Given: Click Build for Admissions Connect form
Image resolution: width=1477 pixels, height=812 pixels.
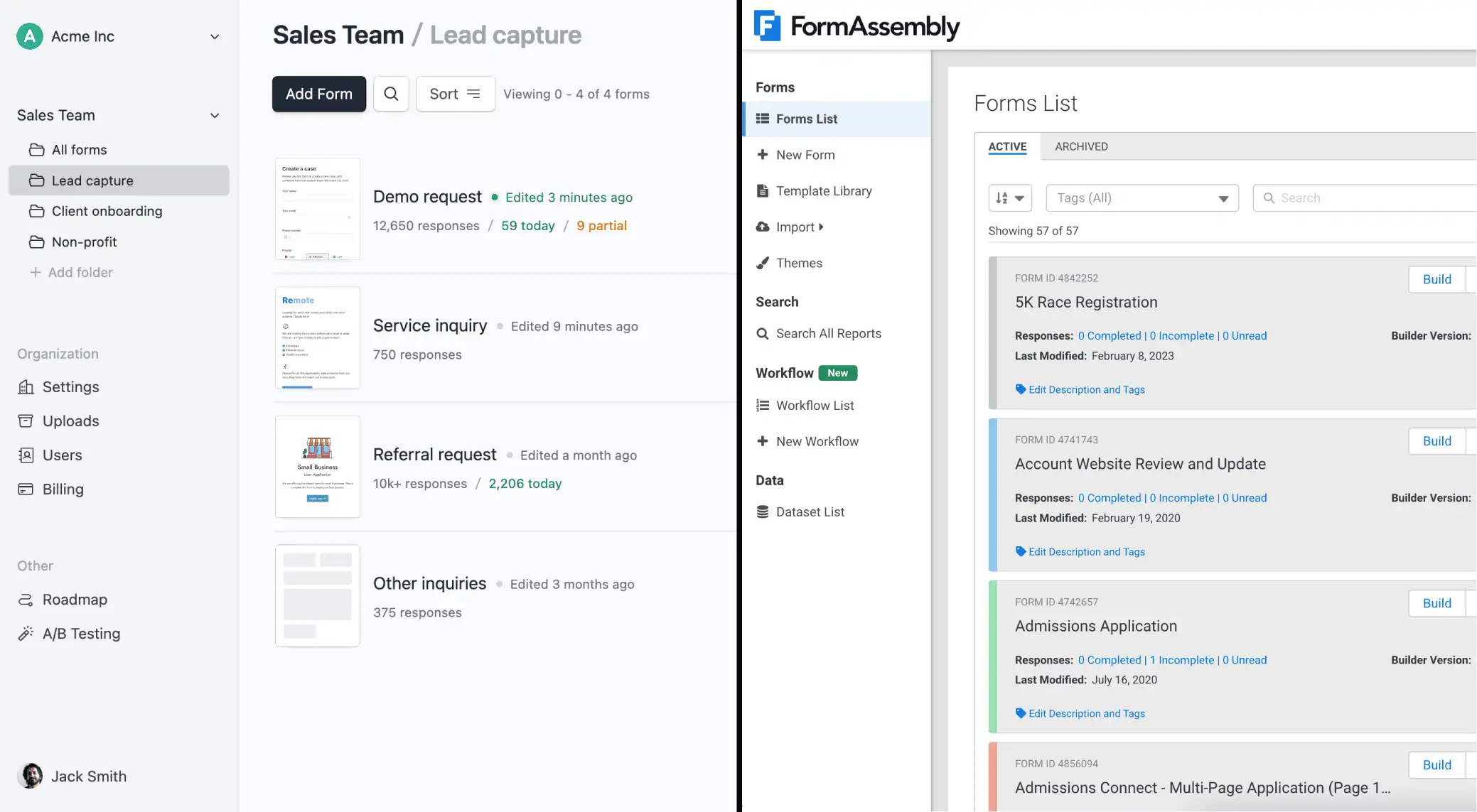Looking at the screenshot, I should point(1436,765).
